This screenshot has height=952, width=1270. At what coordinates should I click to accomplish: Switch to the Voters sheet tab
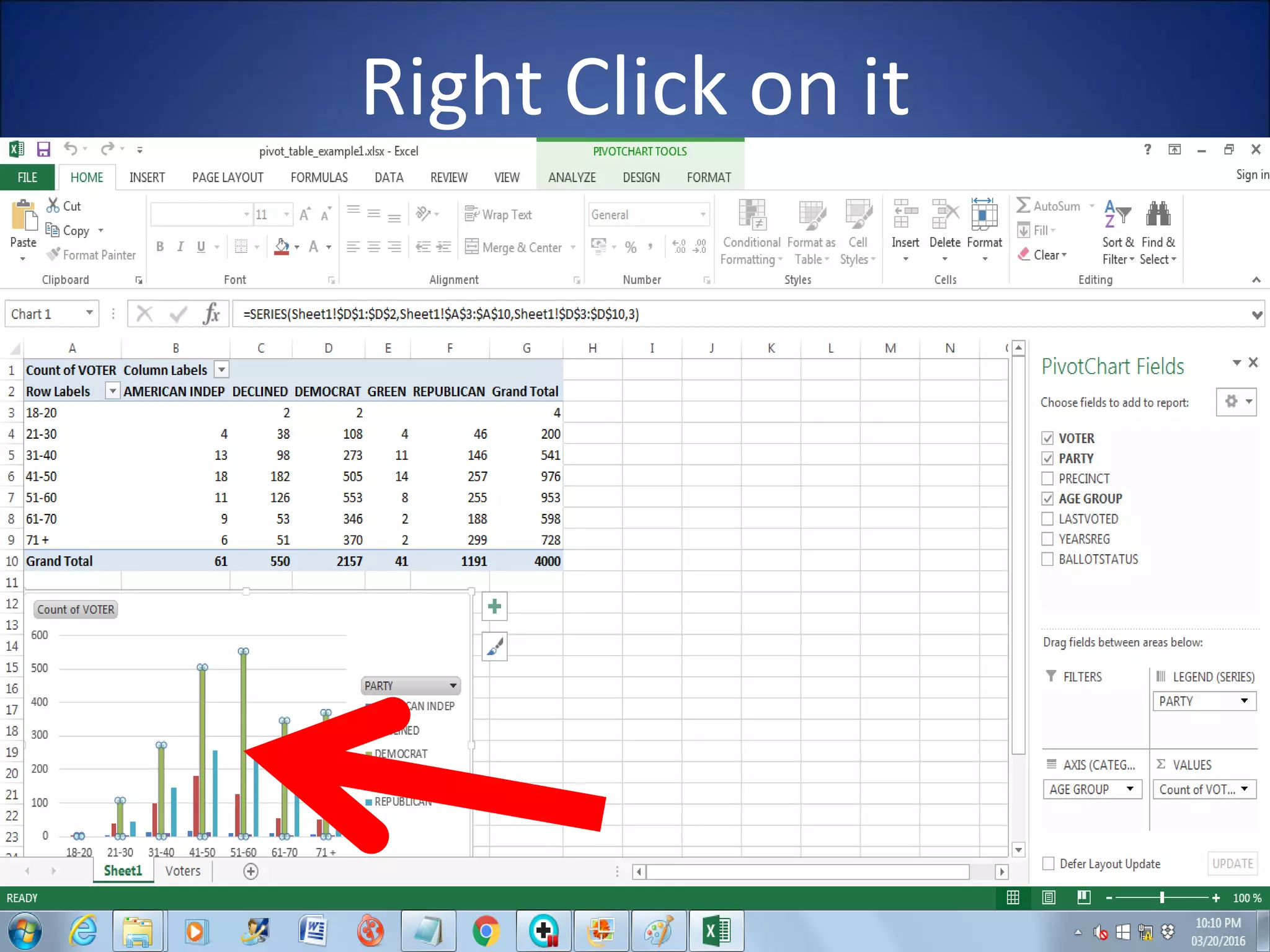coord(183,871)
